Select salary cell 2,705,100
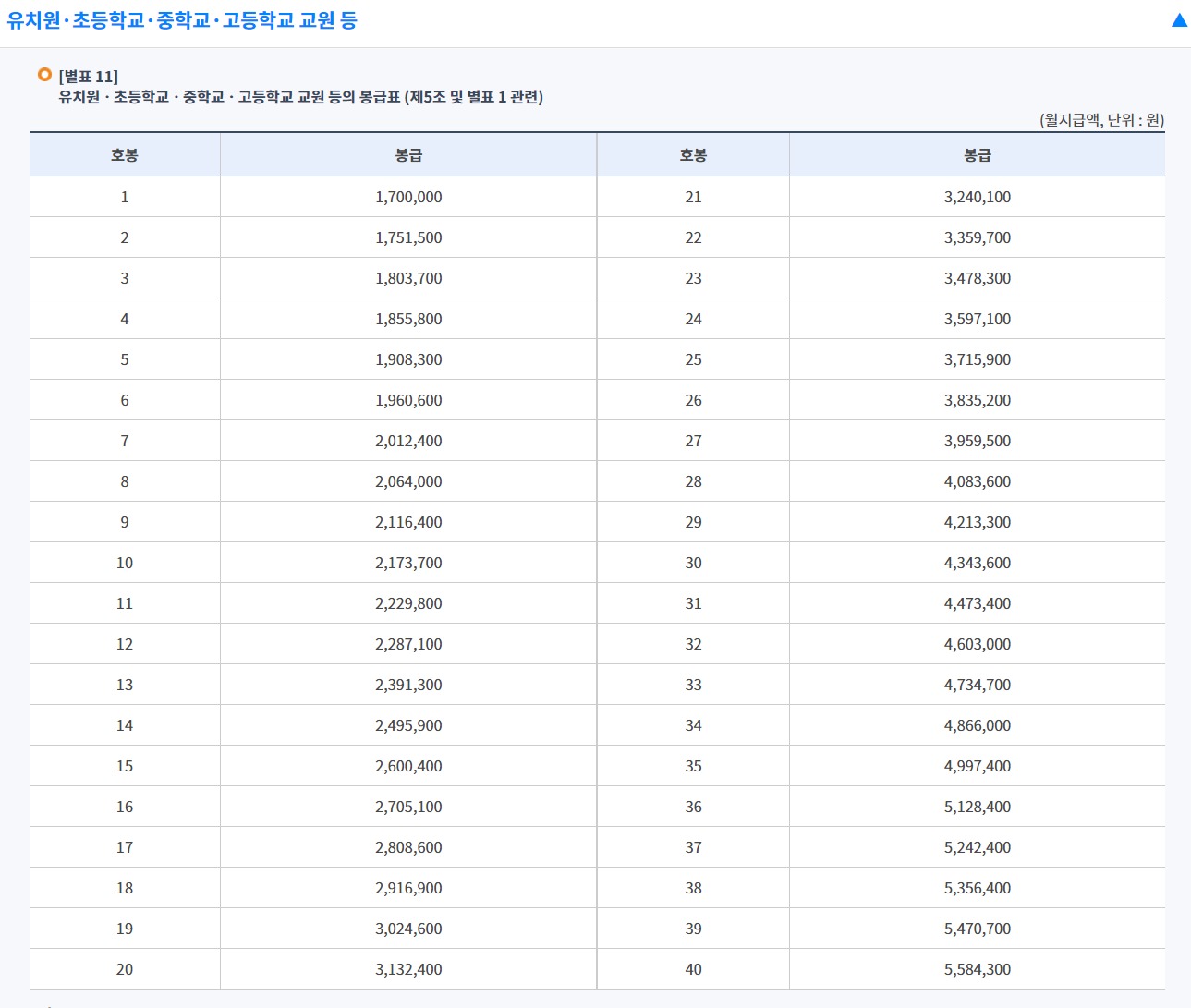 pyautogui.click(x=408, y=807)
